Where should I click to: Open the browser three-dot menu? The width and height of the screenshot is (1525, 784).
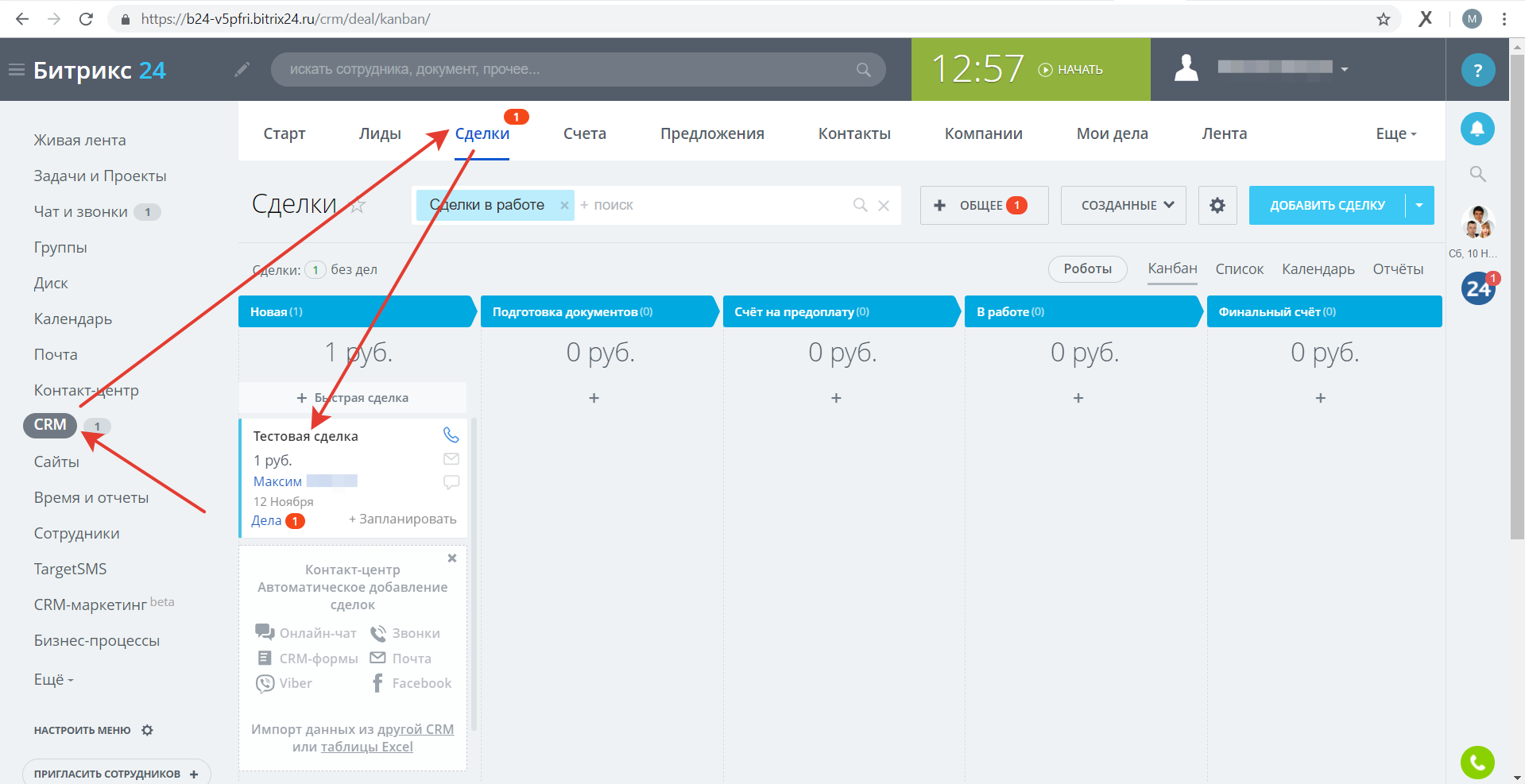[x=1504, y=19]
